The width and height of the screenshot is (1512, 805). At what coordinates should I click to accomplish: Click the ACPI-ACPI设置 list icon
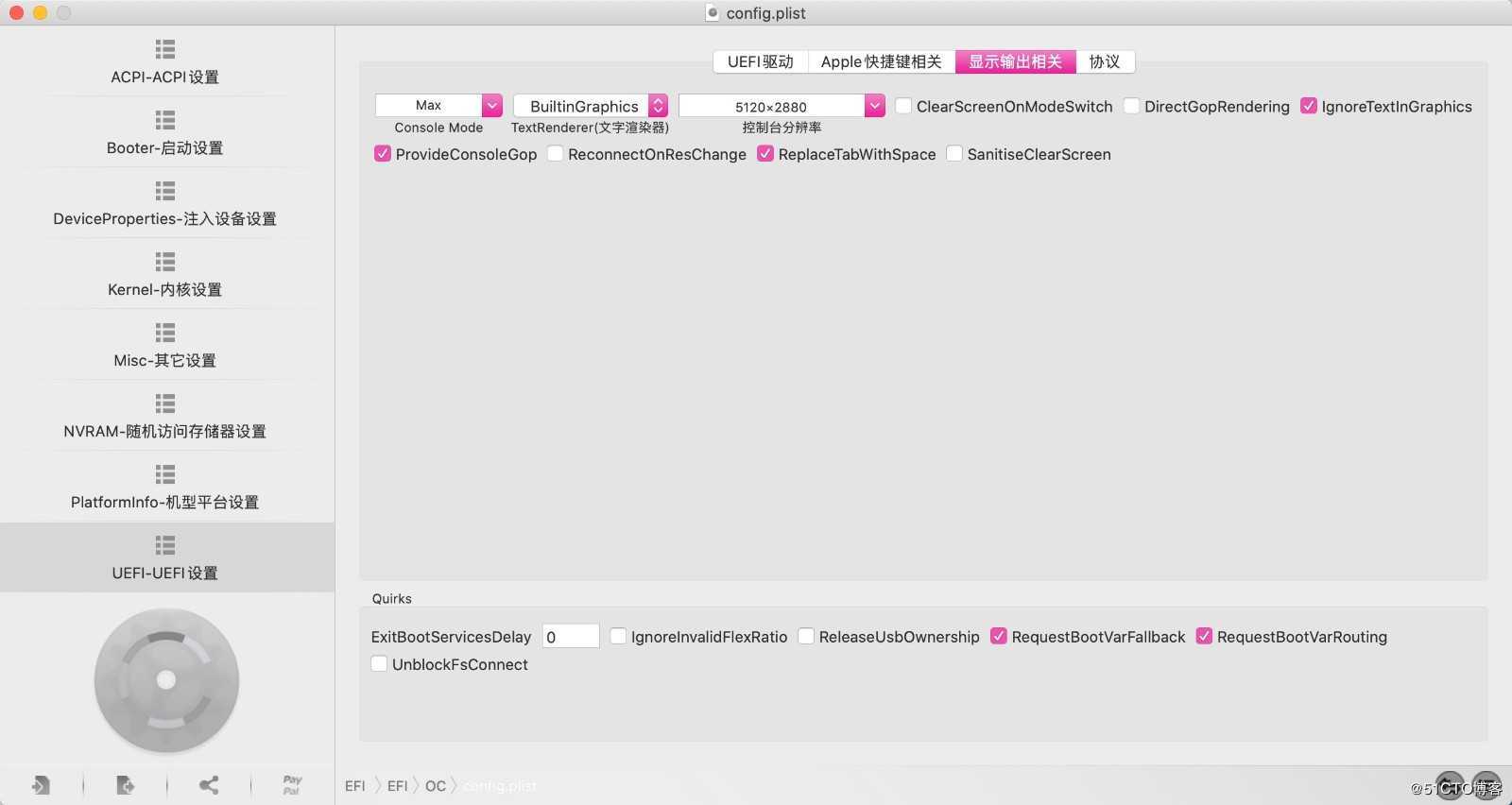tap(165, 49)
